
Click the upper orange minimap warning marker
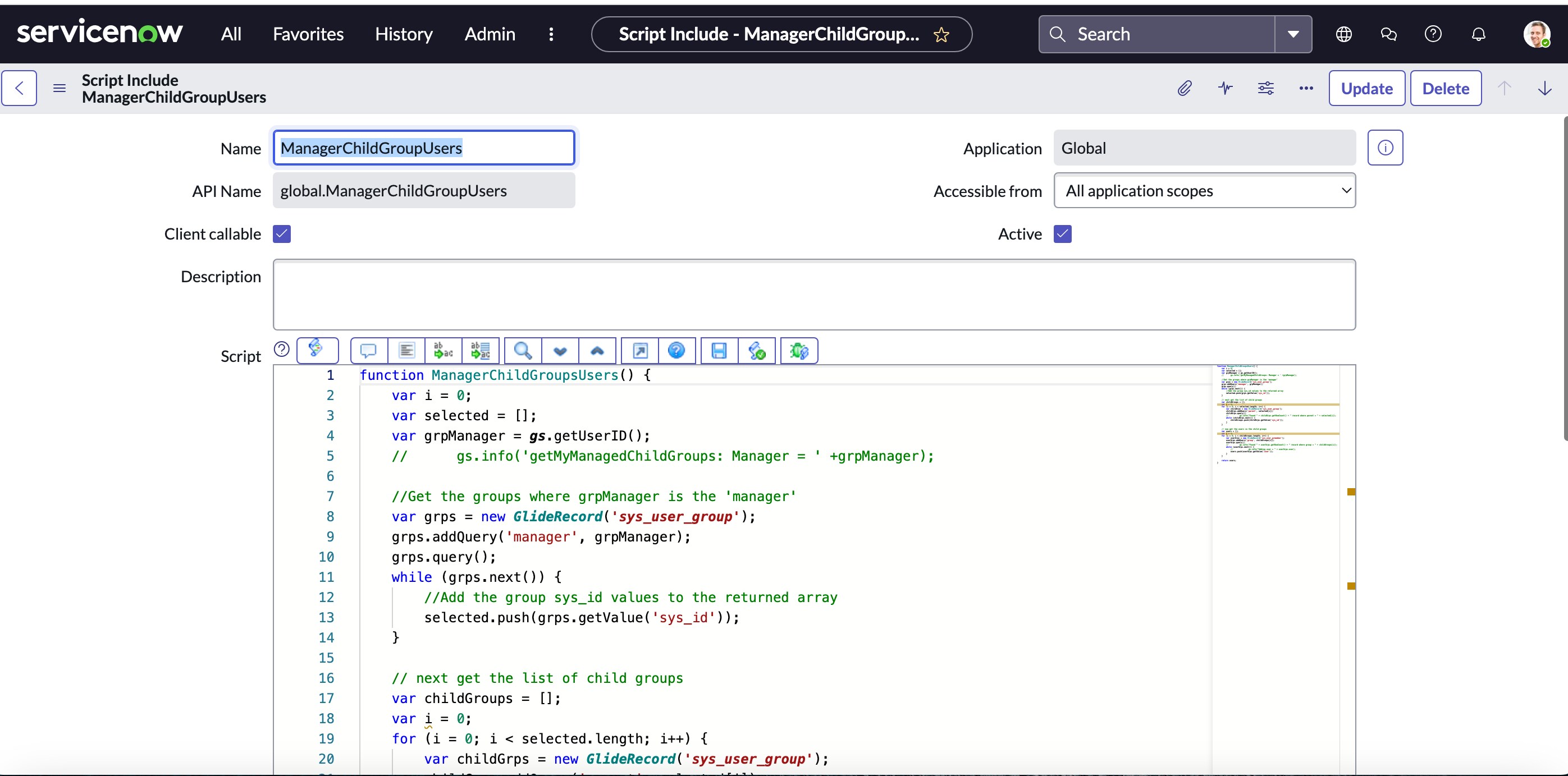coord(1351,492)
